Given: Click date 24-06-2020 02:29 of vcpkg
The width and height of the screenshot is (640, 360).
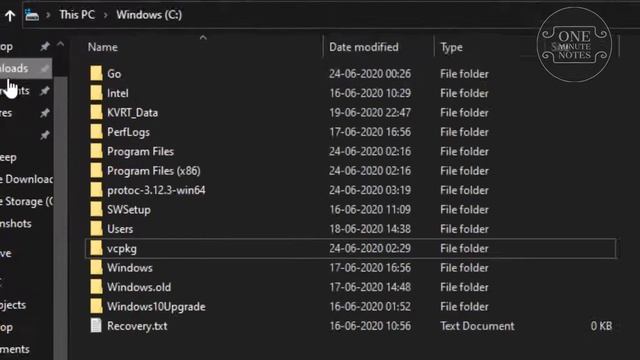Looking at the screenshot, I should (x=370, y=249).
